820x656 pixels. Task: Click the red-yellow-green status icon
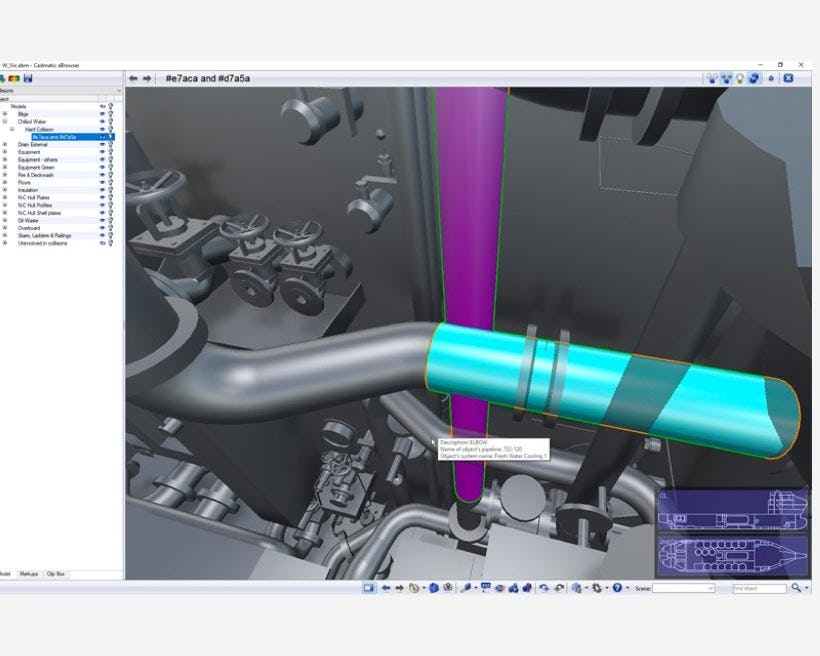pos(14,78)
